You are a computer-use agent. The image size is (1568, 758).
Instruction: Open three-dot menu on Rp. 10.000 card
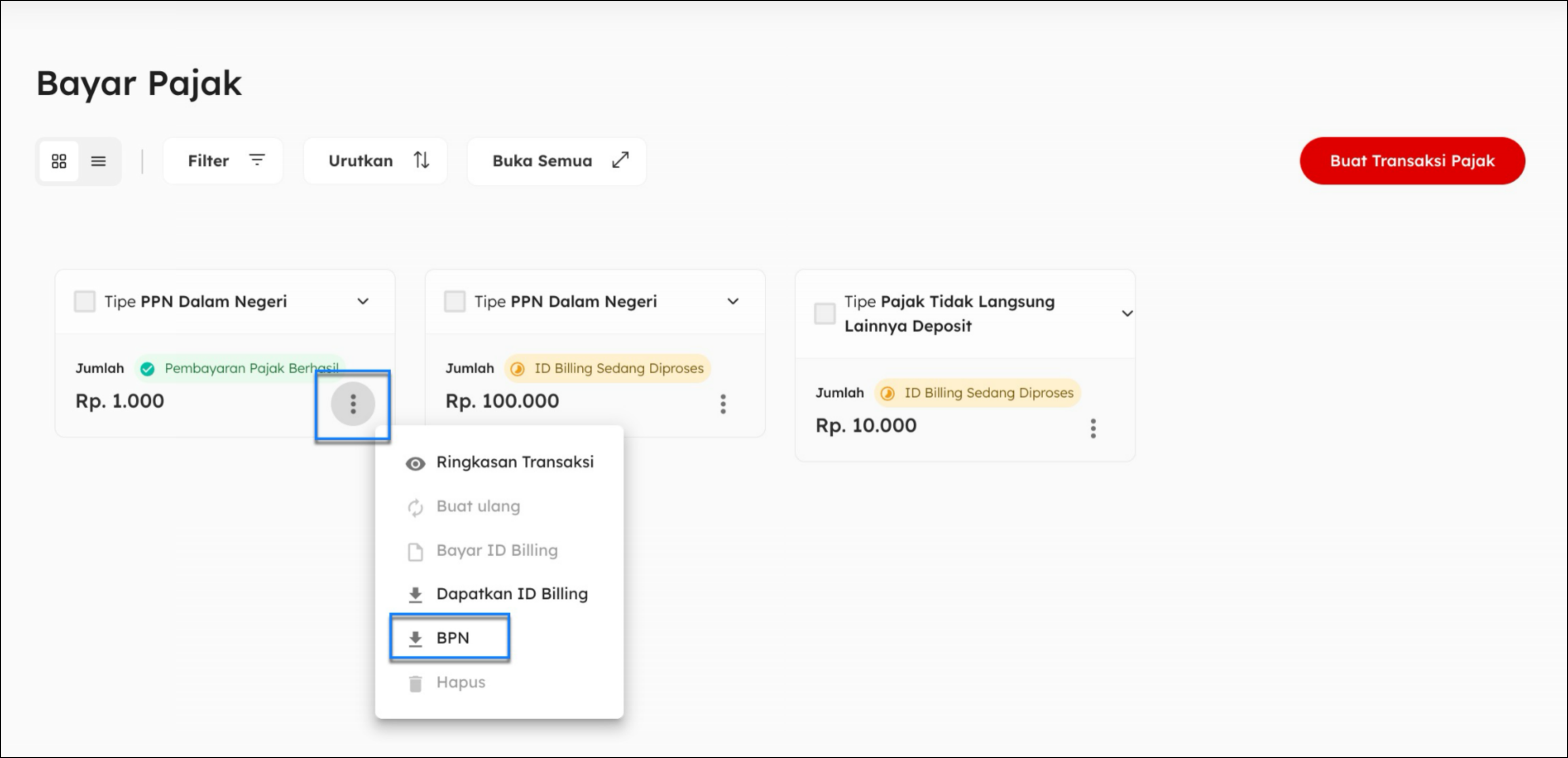[1093, 429]
